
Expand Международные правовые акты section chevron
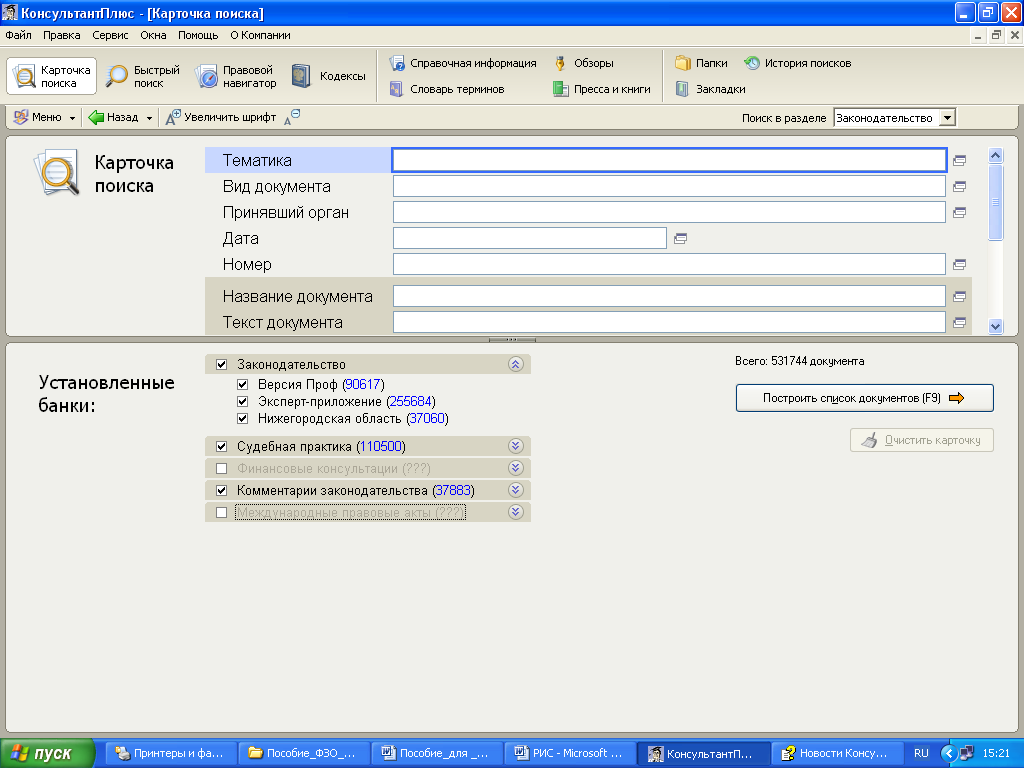coord(516,512)
